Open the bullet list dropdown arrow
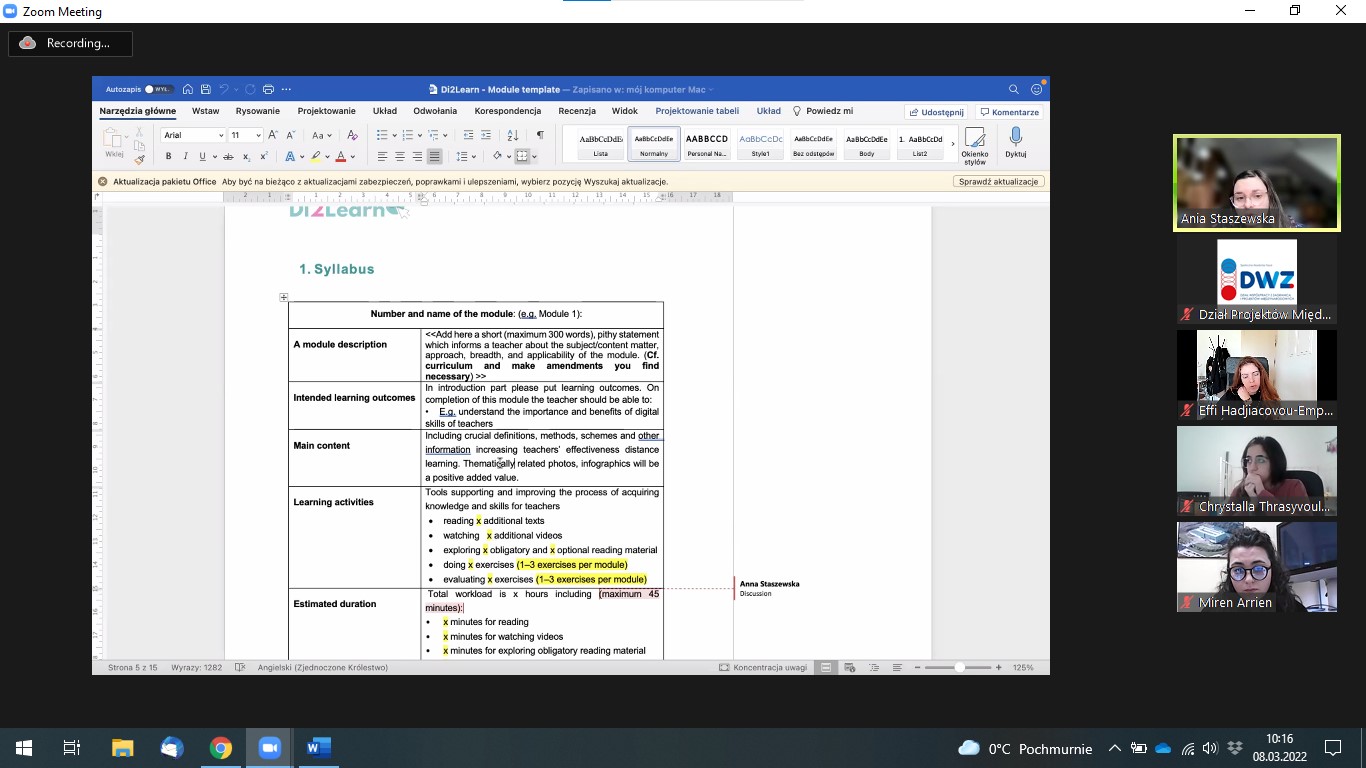Screen dimensions: 1366x768 394,135
